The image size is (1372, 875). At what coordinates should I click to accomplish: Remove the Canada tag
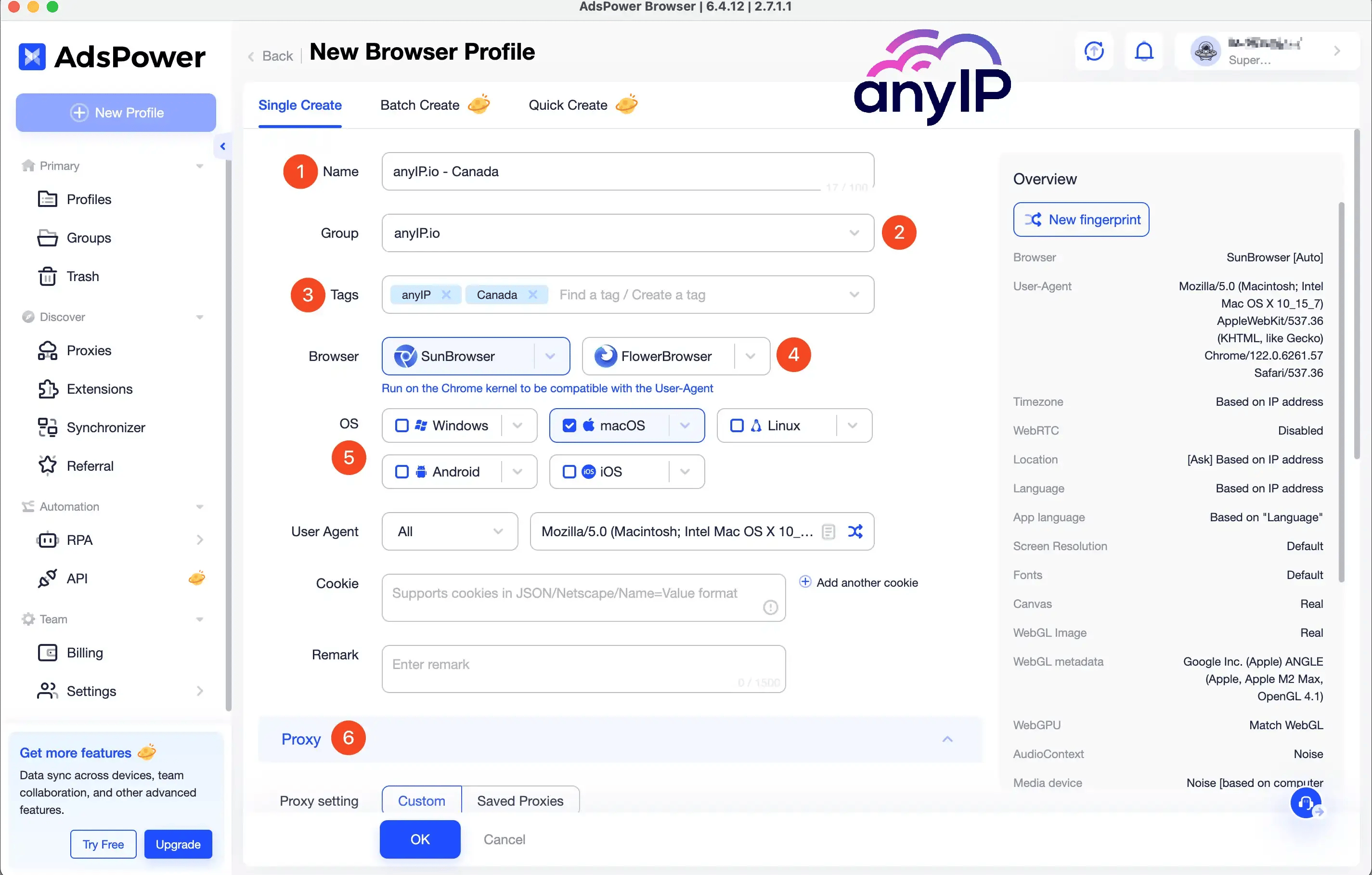pyautogui.click(x=533, y=295)
